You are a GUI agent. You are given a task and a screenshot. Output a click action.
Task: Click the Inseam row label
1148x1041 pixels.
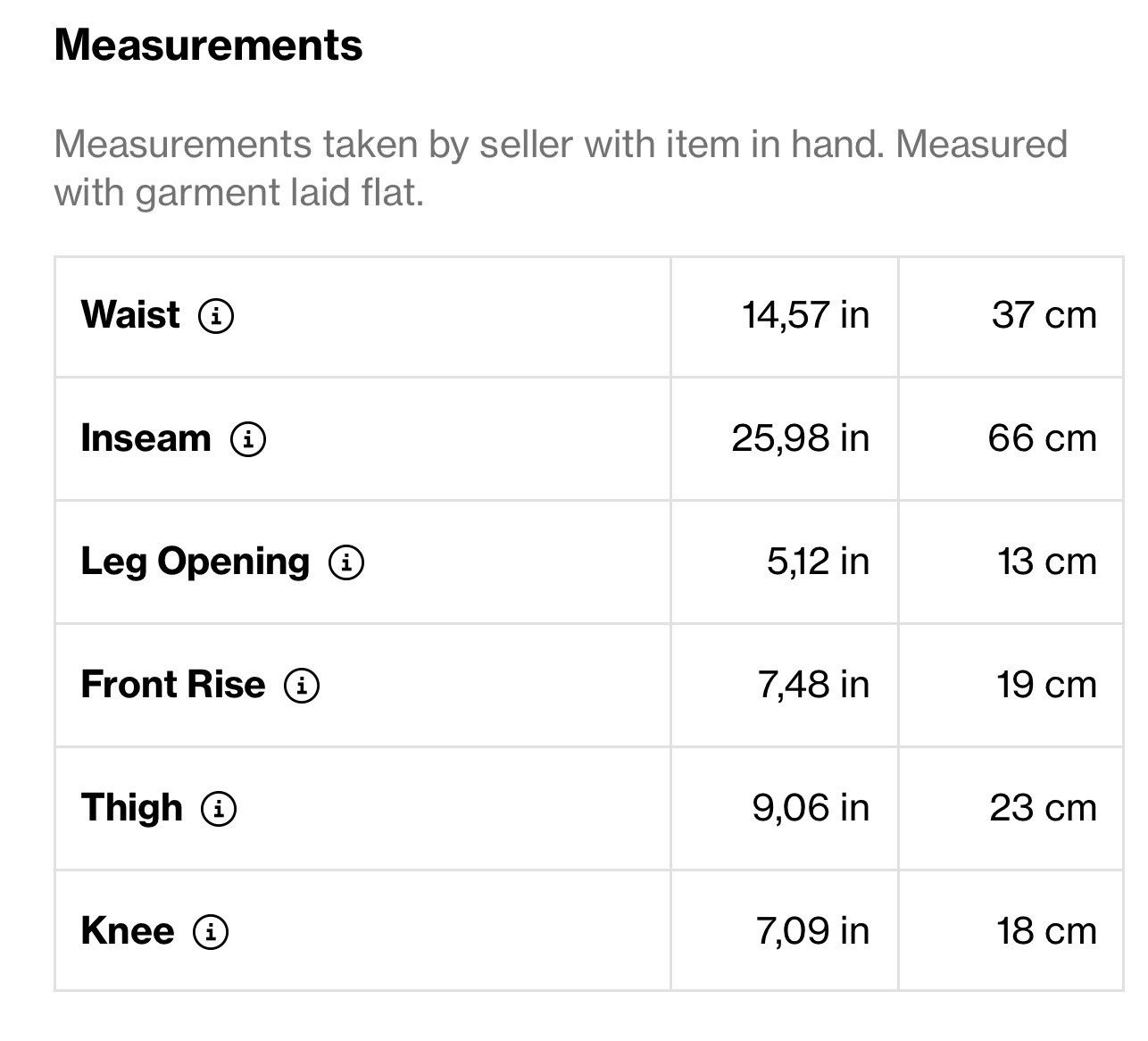(x=146, y=438)
